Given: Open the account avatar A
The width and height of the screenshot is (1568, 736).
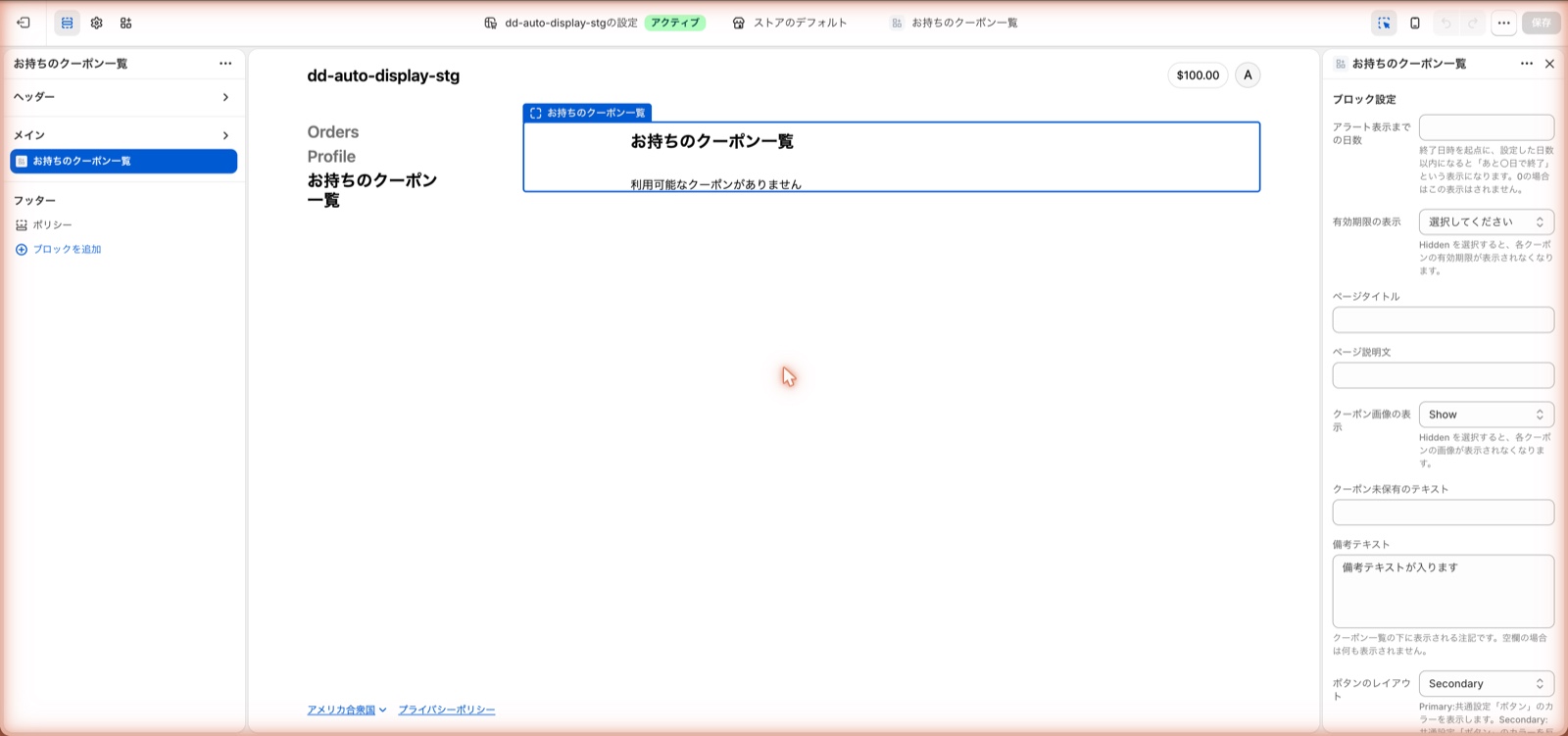Looking at the screenshot, I should 1248,75.
